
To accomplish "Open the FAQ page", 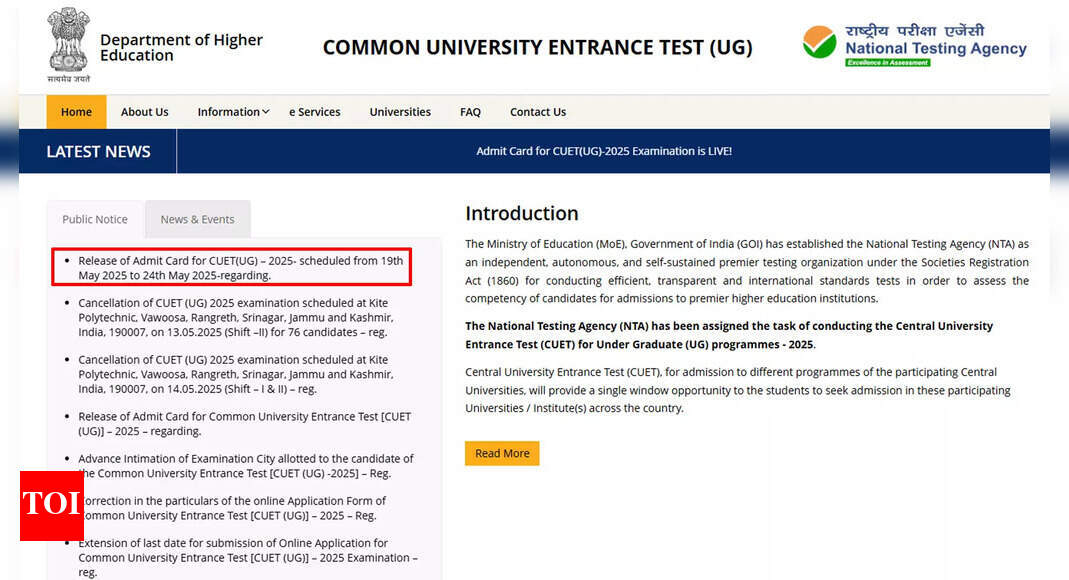I will (x=470, y=112).
